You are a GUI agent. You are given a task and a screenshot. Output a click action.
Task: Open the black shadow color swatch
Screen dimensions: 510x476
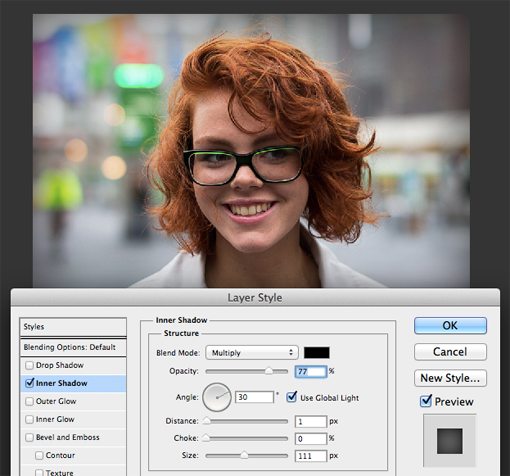tap(317, 353)
